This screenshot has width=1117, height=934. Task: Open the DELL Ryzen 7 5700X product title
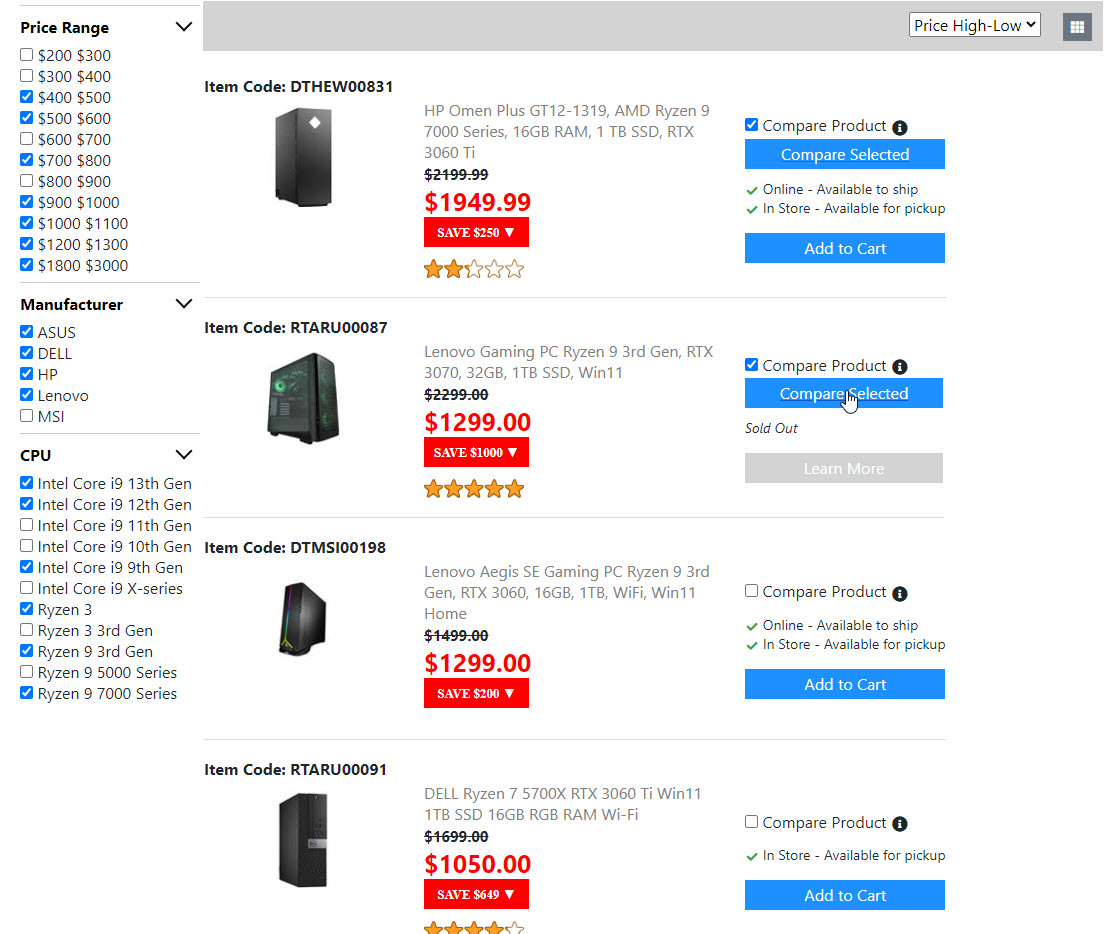pos(562,804)
